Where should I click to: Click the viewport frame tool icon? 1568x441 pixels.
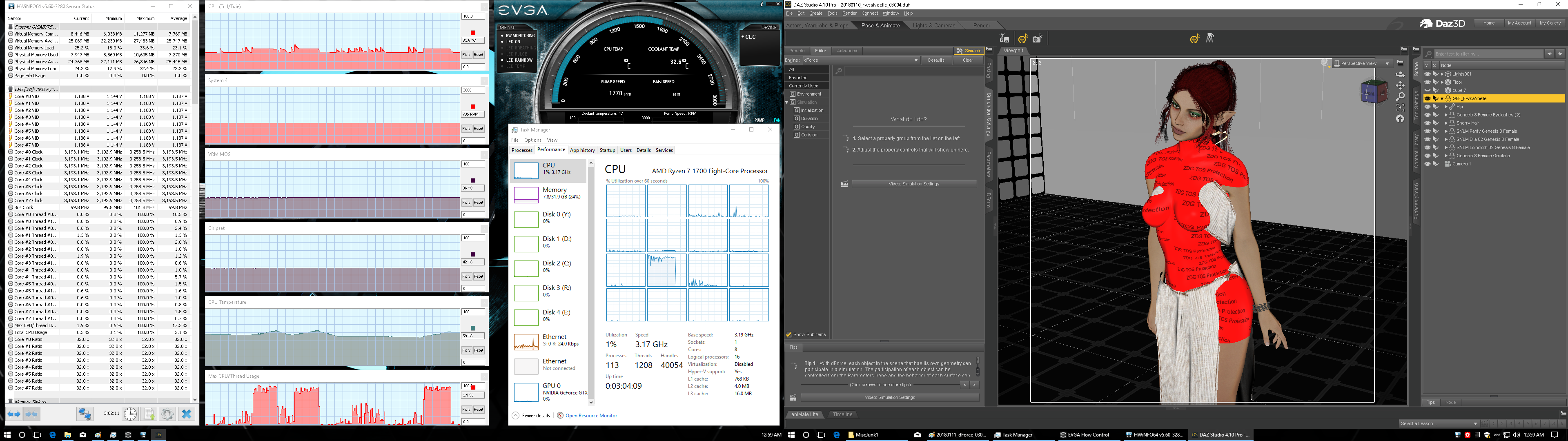pos(1400,108)
